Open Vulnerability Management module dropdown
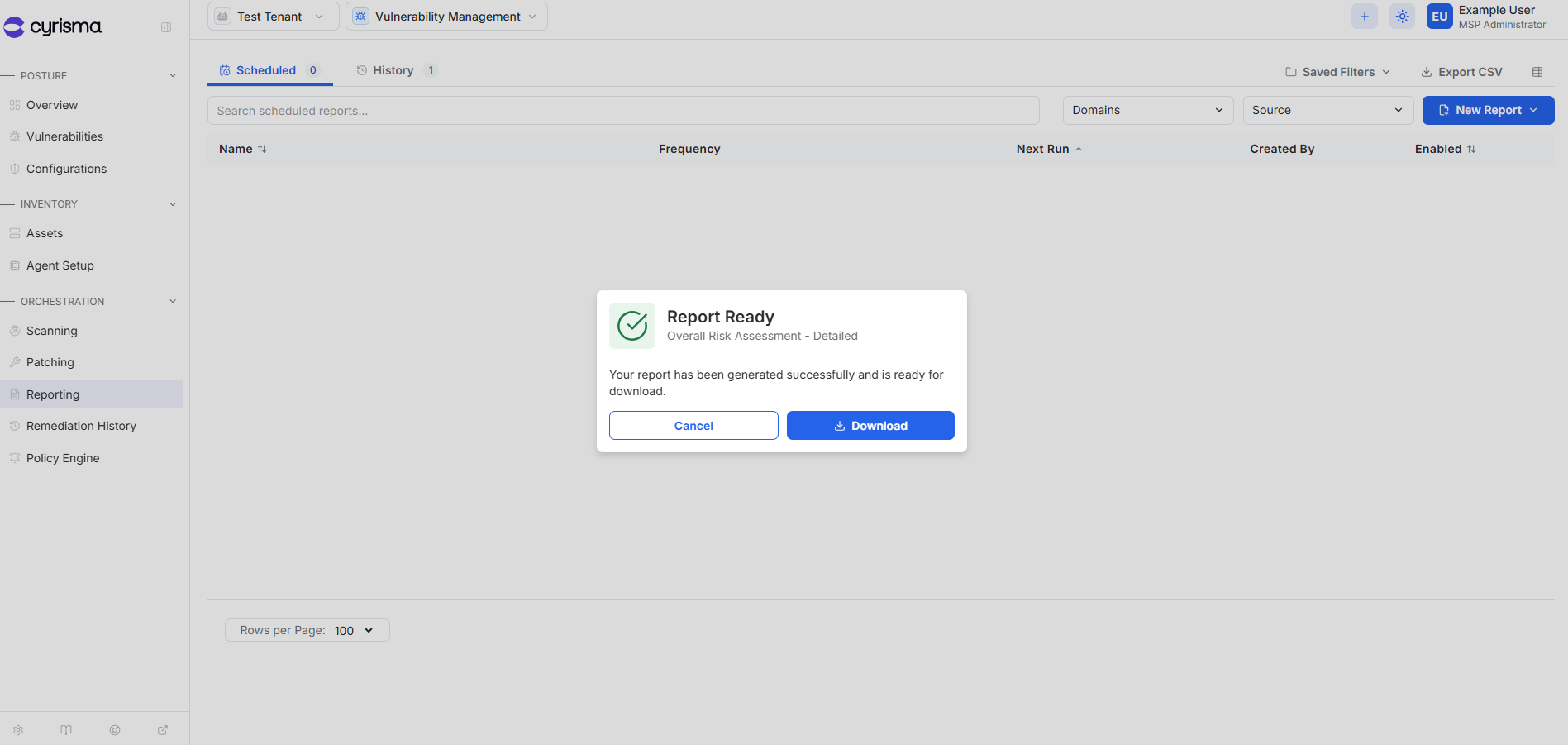1568x745 pixels. 446,17
